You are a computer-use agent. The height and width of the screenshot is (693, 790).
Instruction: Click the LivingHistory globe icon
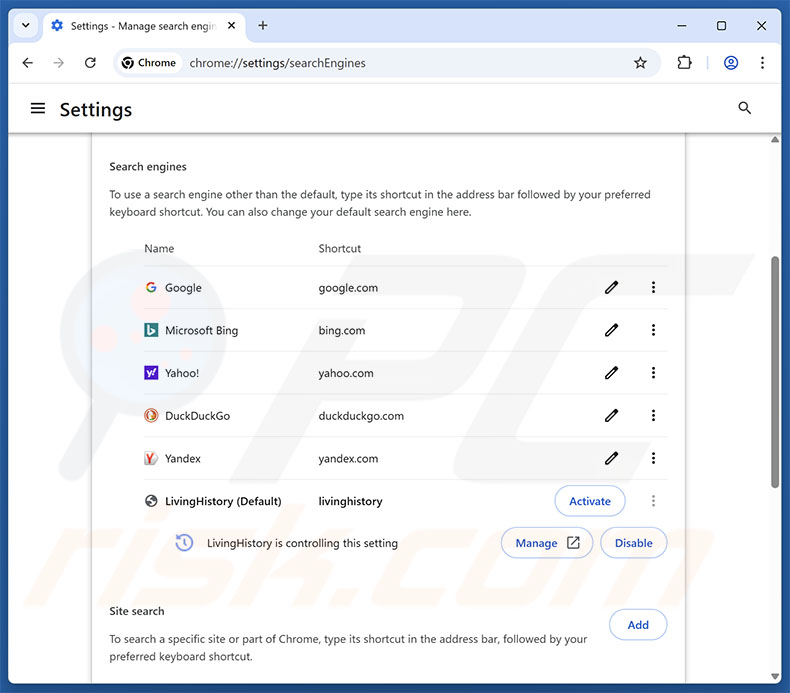(x=151, y=501)
